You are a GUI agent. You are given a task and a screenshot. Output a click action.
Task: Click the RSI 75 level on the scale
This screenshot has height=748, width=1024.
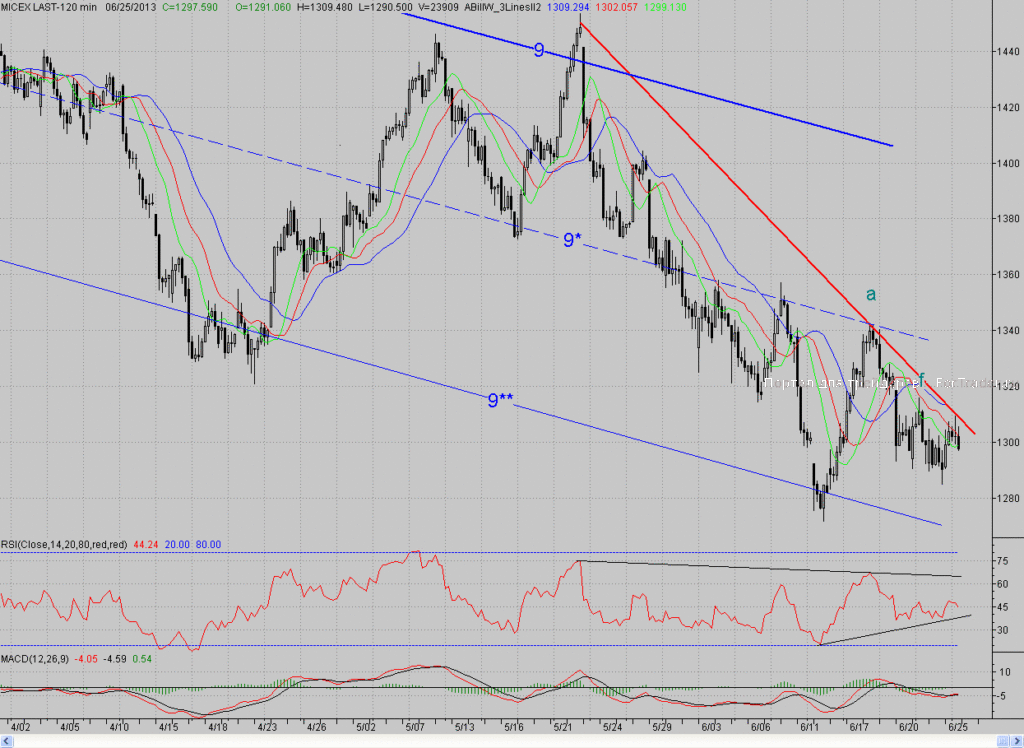point(1003,561)
